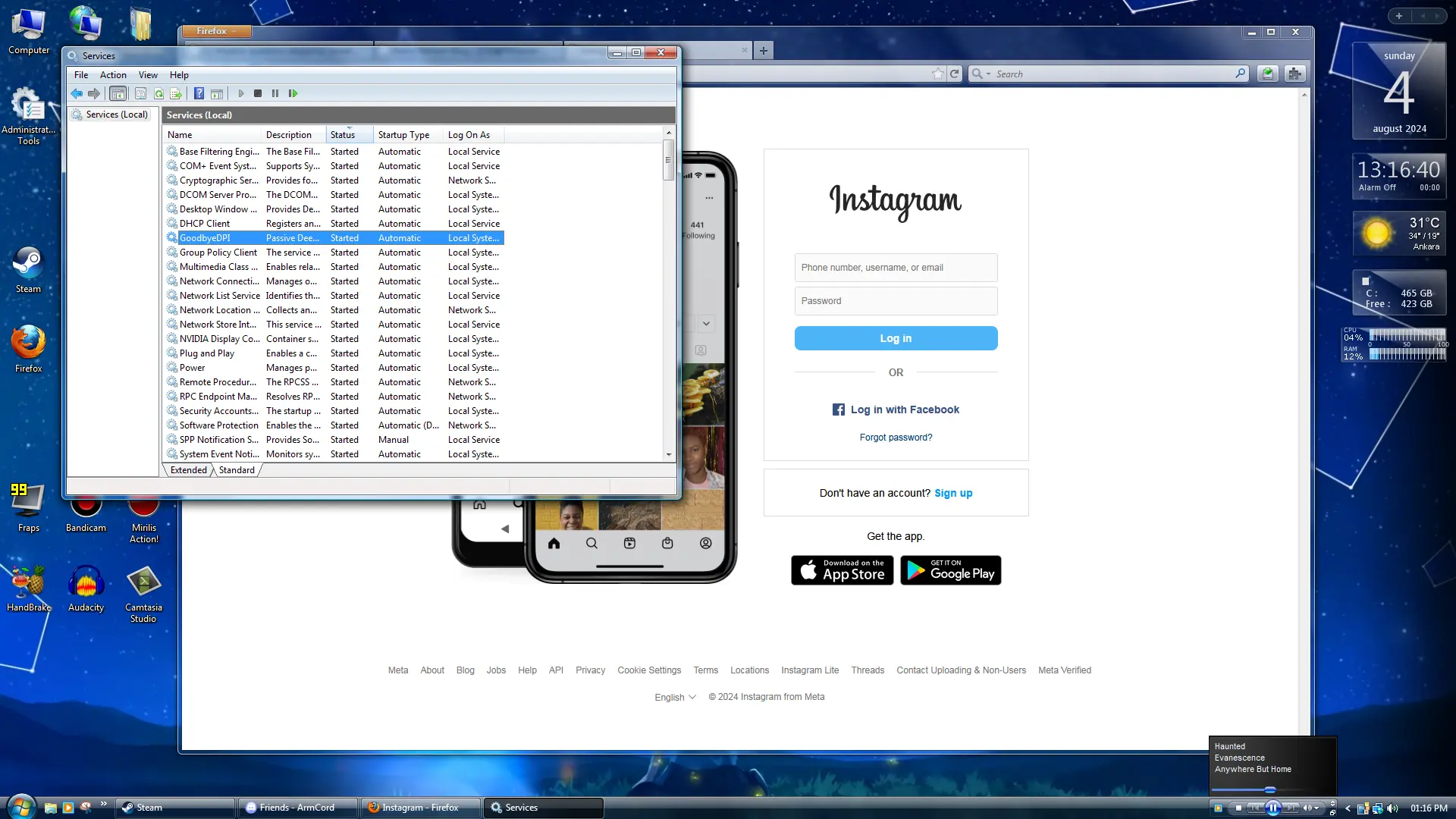Pause the selected service via toolbar
Viewport: 1456px width, 819px height.
pos(275,93)
